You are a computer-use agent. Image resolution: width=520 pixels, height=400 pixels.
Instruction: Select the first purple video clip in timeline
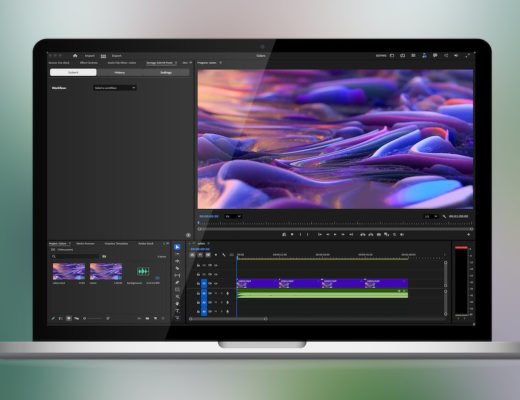258,283
